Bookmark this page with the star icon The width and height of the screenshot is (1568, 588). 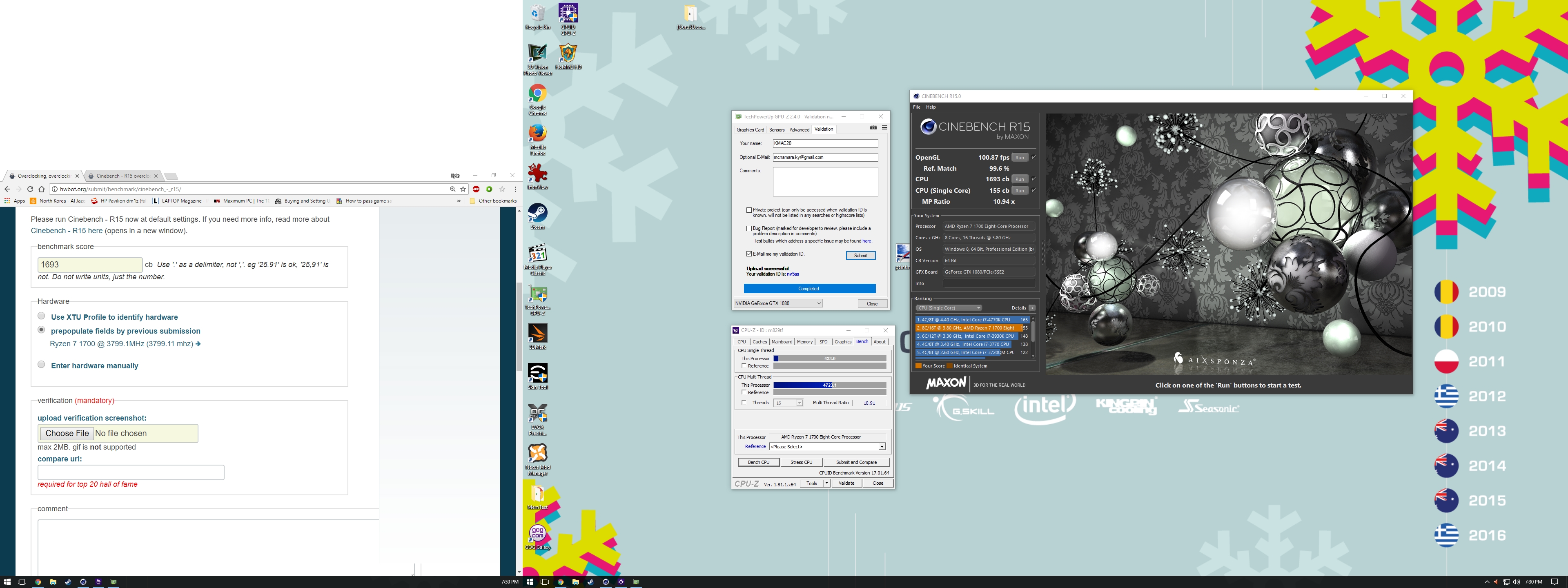tap(463, 189)
